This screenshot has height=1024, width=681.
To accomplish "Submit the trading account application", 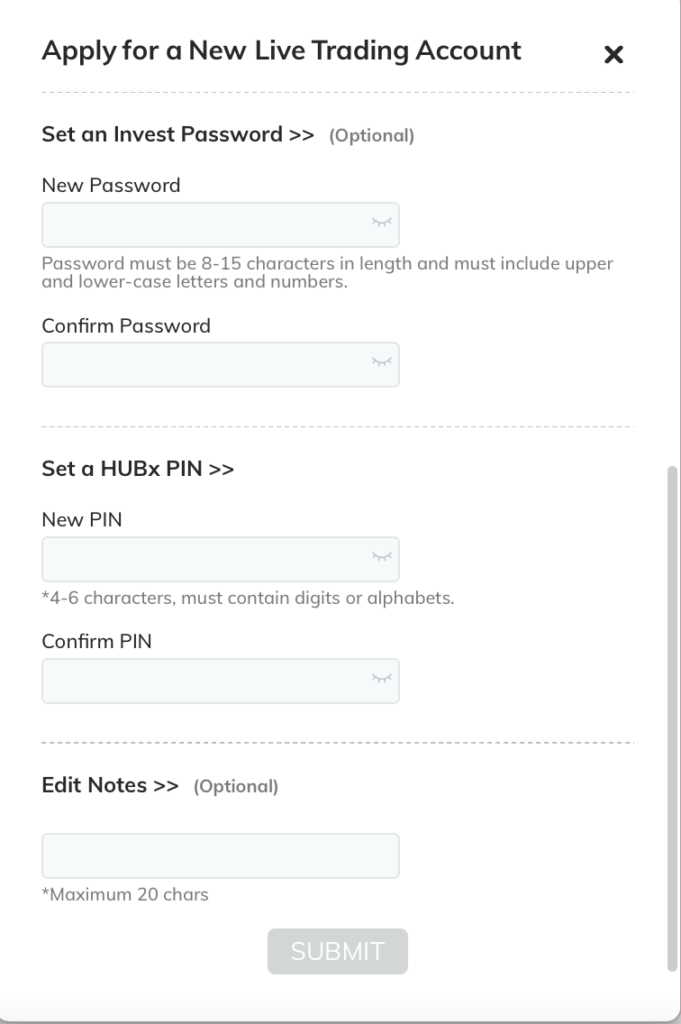I will tap(338, 952).
